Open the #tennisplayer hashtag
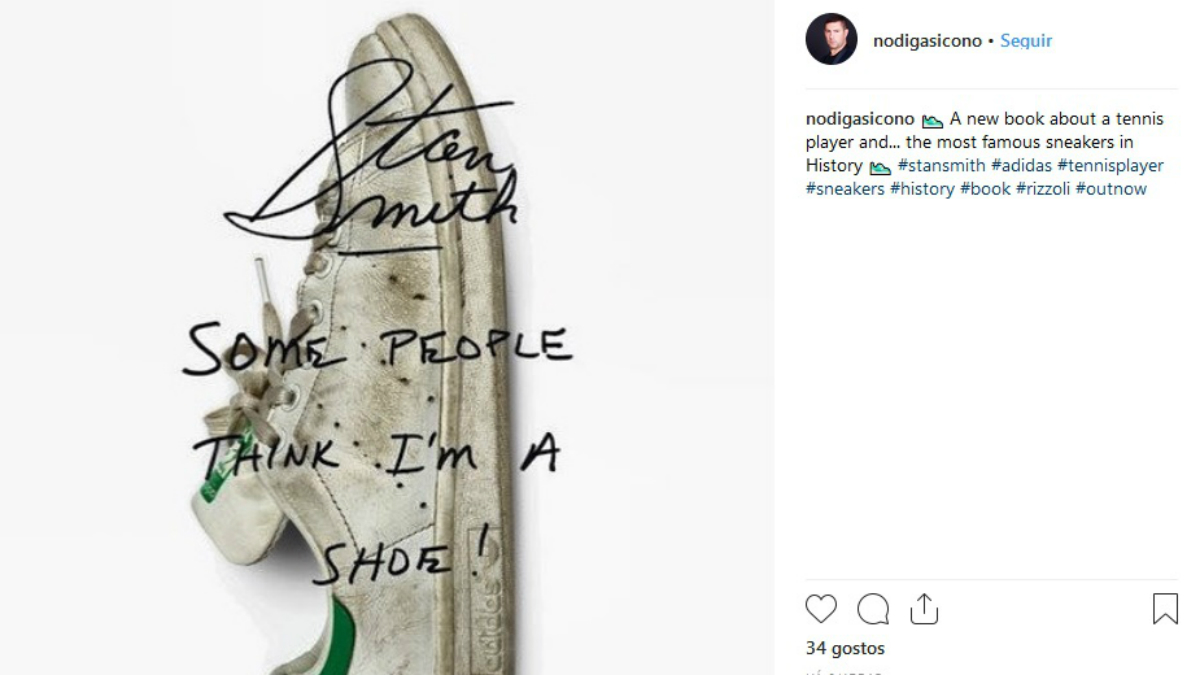 tap(1110, 166)
